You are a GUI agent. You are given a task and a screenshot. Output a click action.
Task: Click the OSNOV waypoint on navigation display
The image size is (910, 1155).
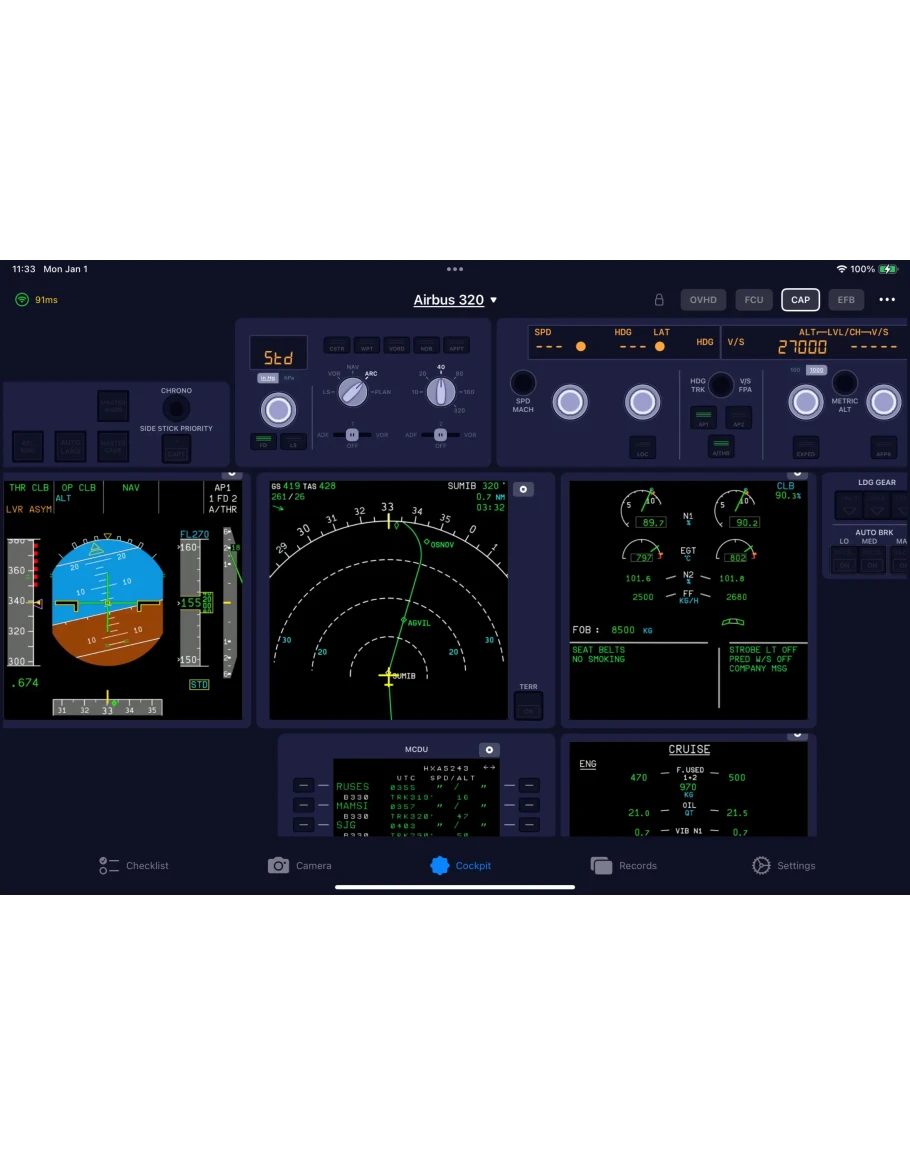[438, 544]
